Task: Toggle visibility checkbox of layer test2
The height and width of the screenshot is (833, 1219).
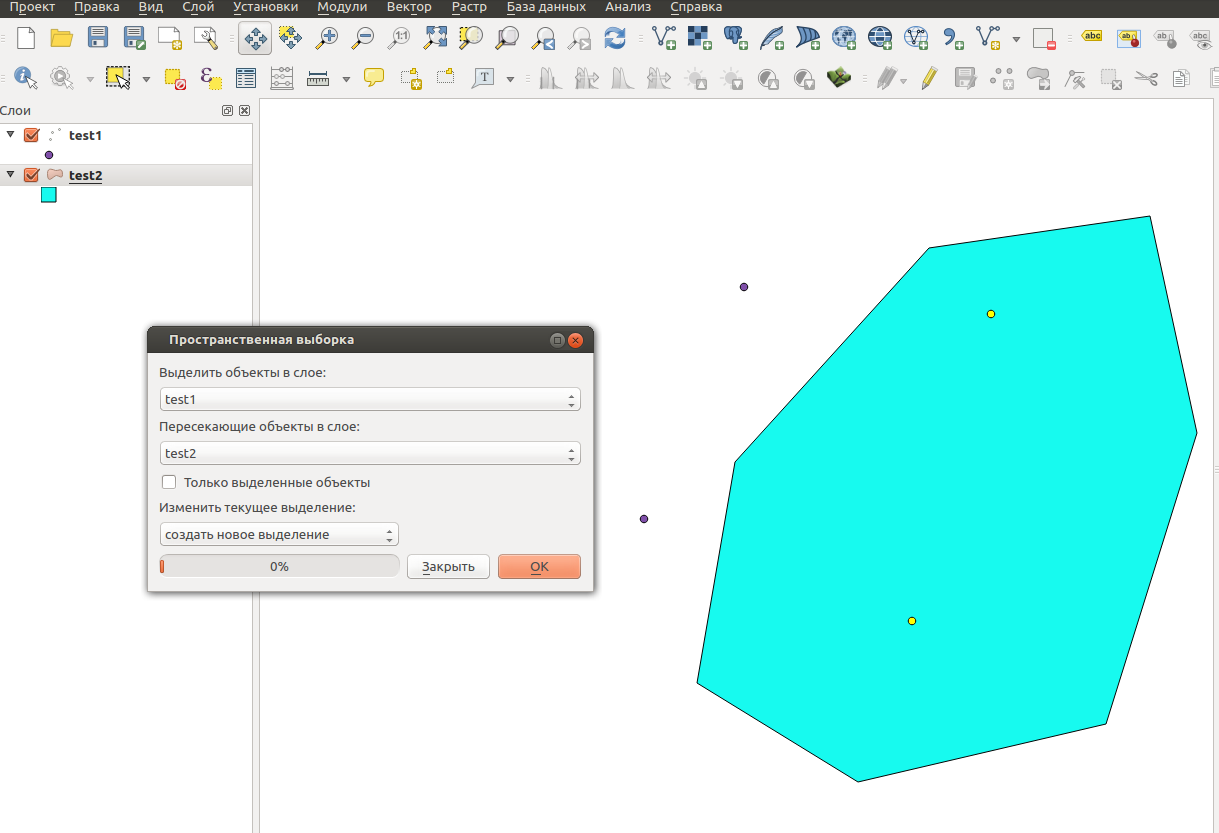Action: pos(31,175)
